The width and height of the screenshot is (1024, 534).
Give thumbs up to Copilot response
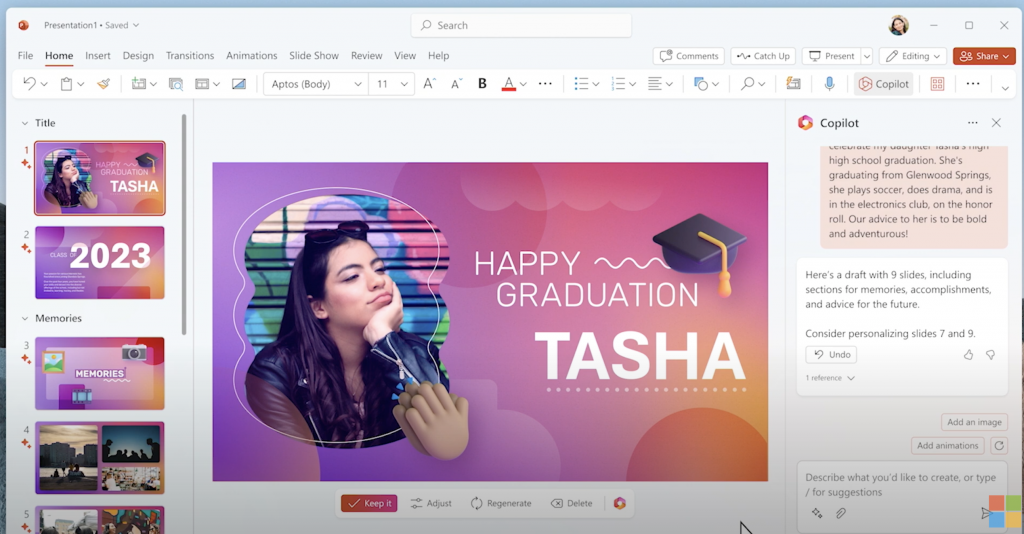pos(968,354)
